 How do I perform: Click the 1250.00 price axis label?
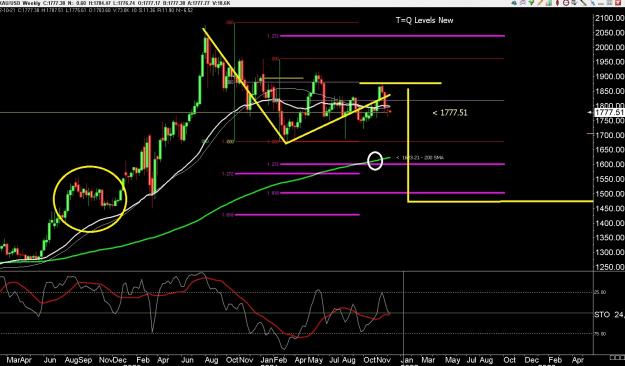(x=609, y=267)
